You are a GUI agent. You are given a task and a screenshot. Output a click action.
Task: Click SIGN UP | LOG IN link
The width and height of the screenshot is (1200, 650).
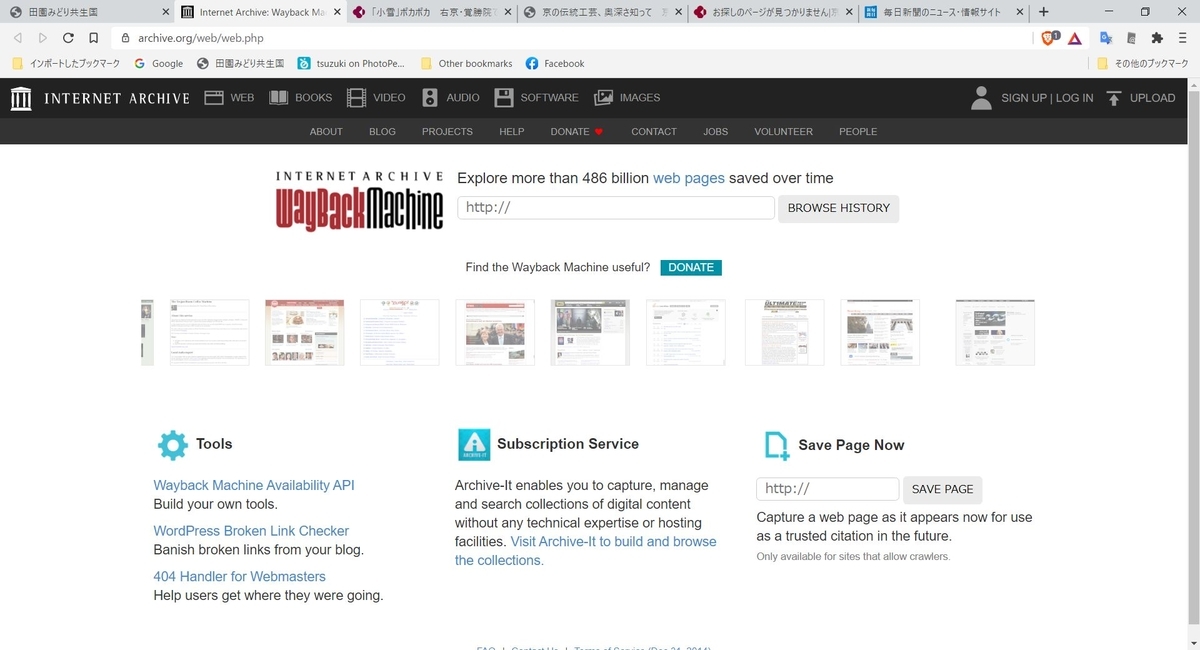[1047, 98]
